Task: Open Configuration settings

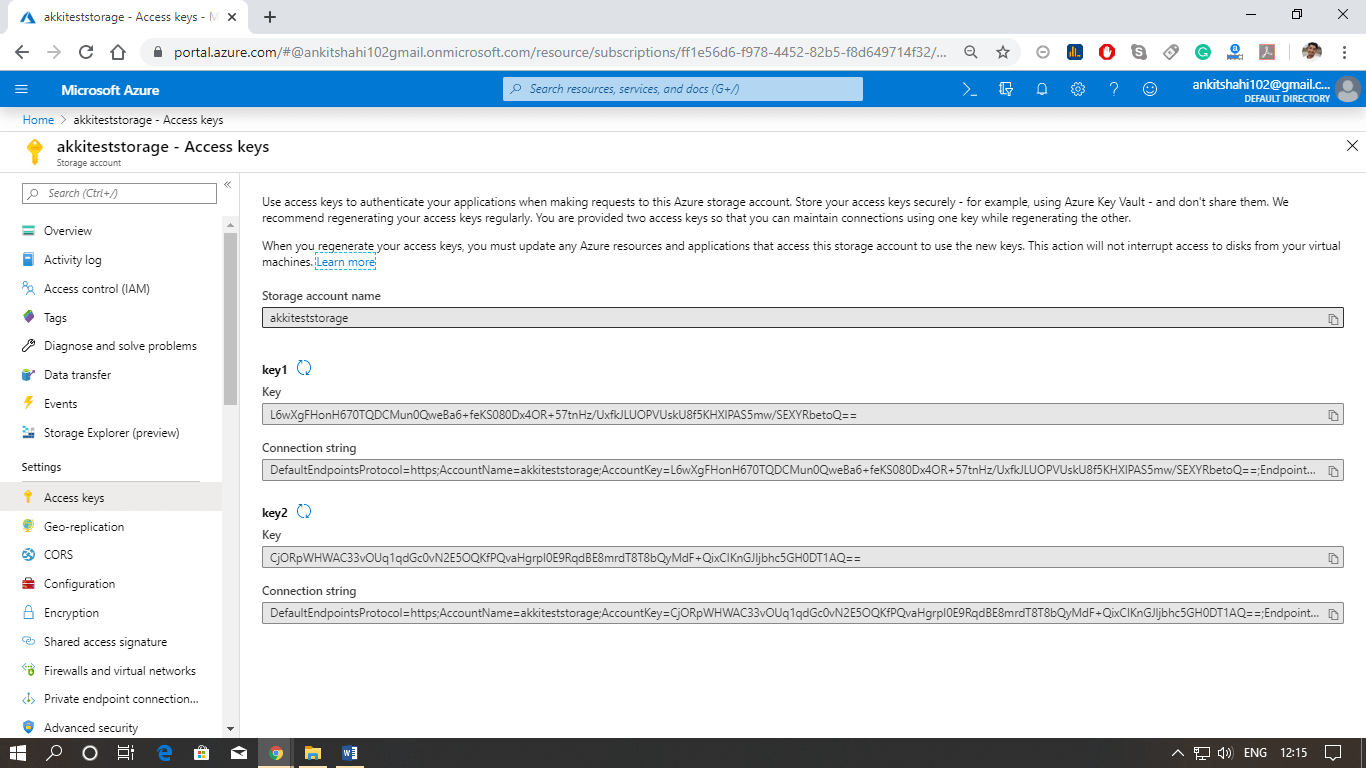Action: pos(79,584)
